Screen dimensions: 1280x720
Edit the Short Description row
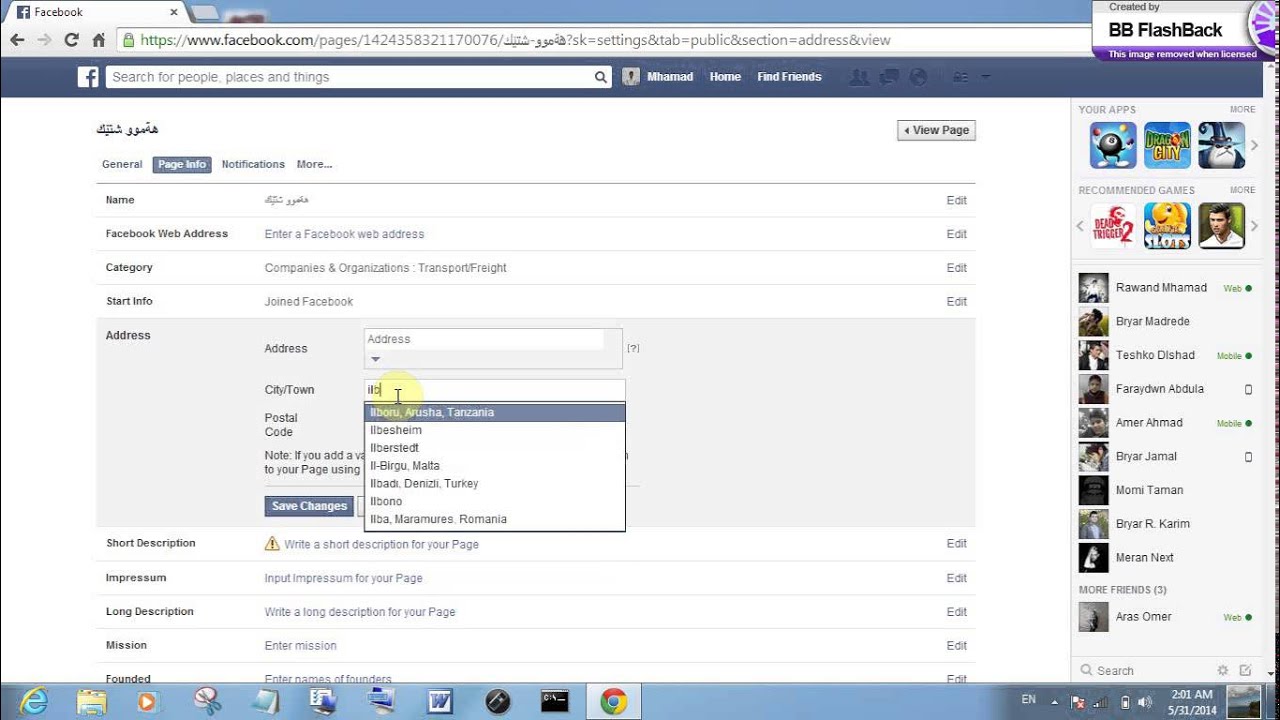(957, 544)
